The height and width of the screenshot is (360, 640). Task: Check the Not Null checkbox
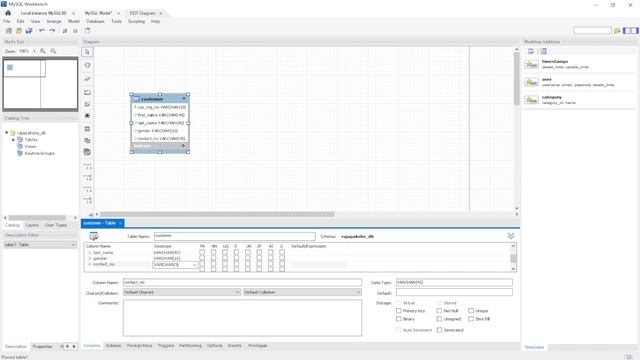pyautogui.click(x=439, y=311)
